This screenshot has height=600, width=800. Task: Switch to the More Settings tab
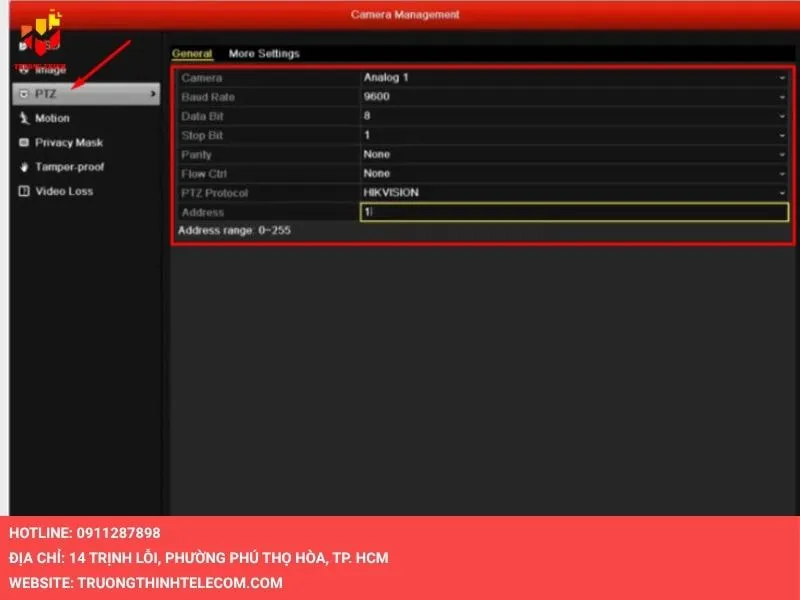coord(264,54)
